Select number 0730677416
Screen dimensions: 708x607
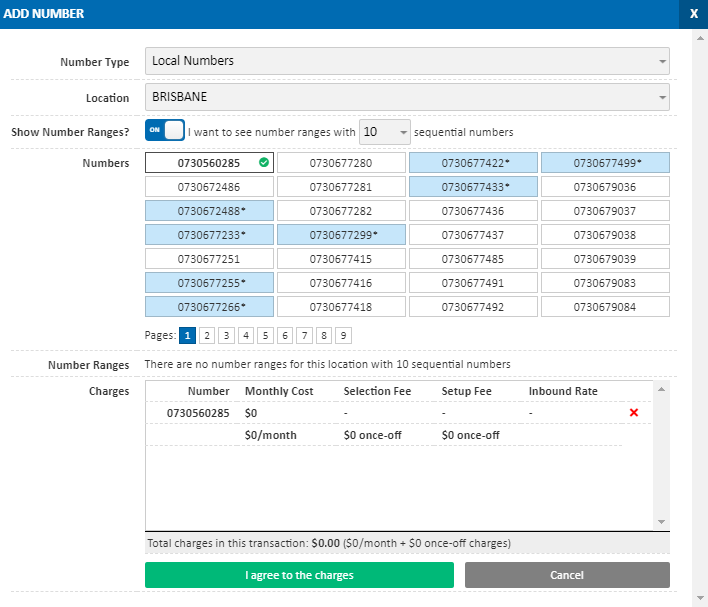(x=341, y=283)
